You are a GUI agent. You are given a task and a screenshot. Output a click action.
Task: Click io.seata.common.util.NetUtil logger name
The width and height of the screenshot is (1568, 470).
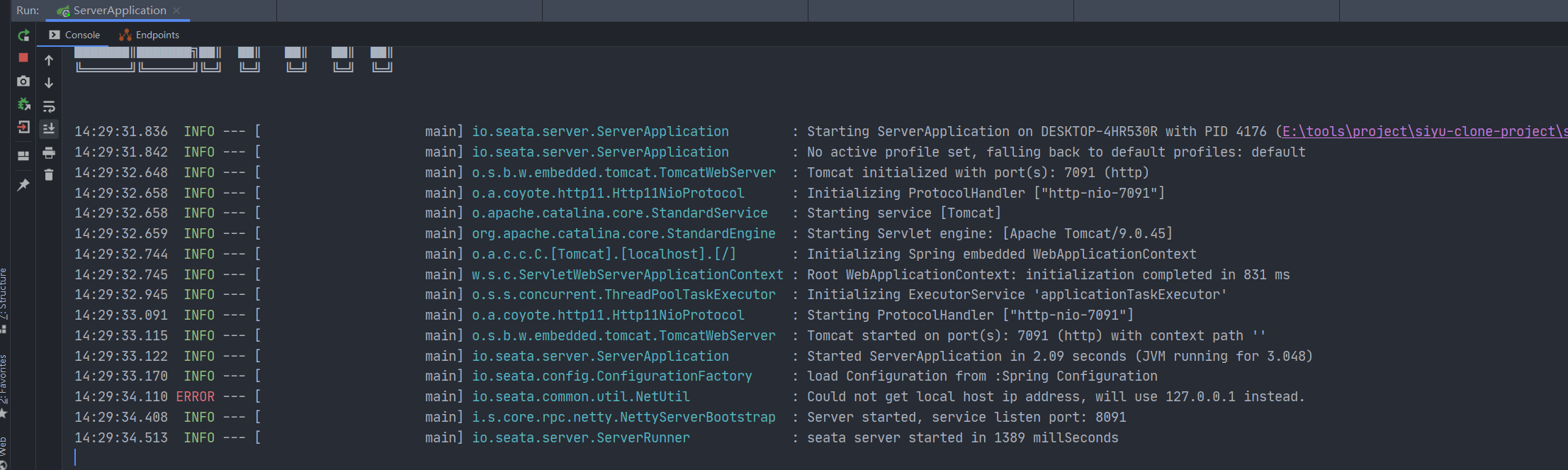581,396
